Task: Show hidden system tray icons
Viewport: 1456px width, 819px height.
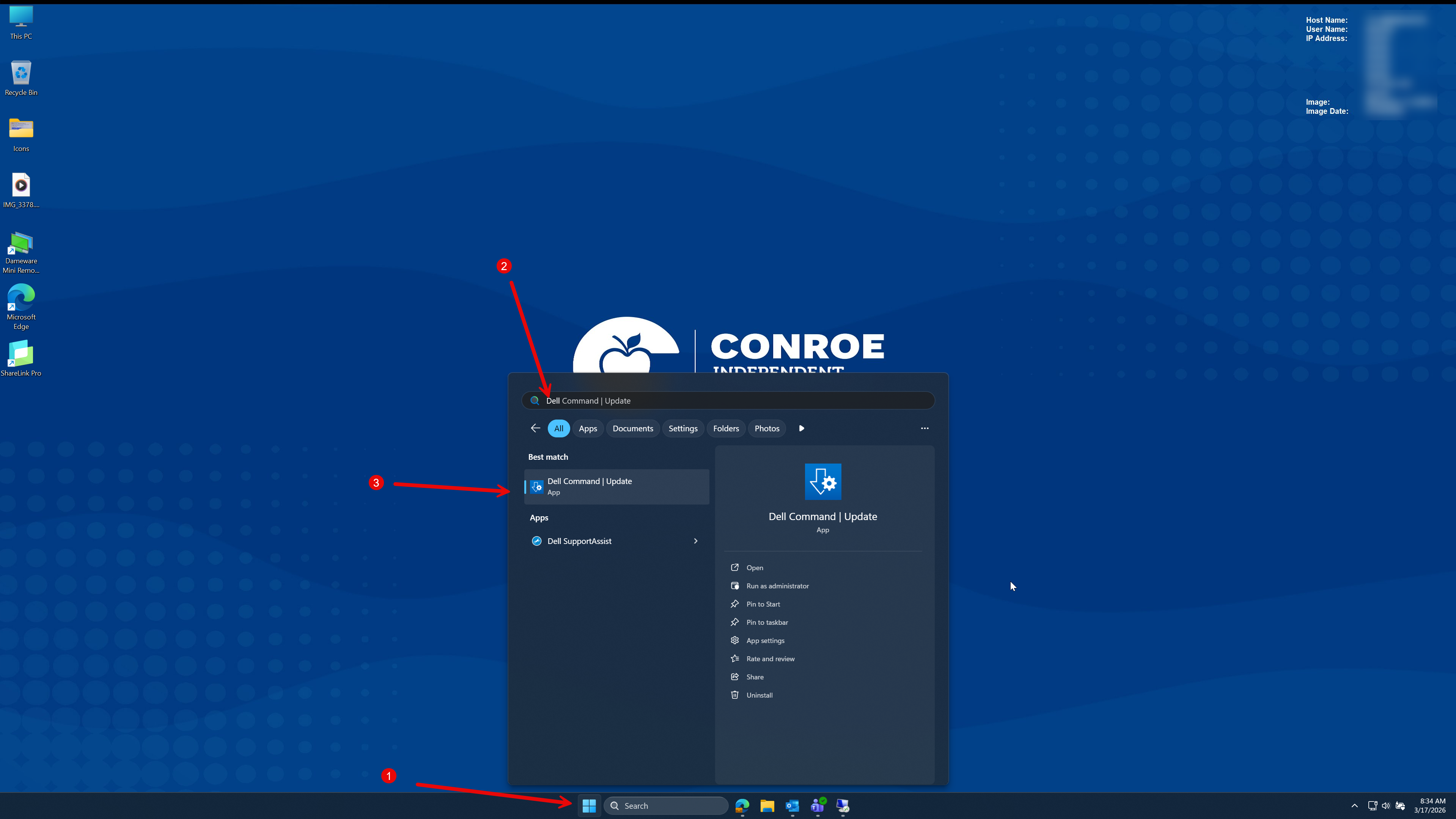Action: (x=1354, y=805)
